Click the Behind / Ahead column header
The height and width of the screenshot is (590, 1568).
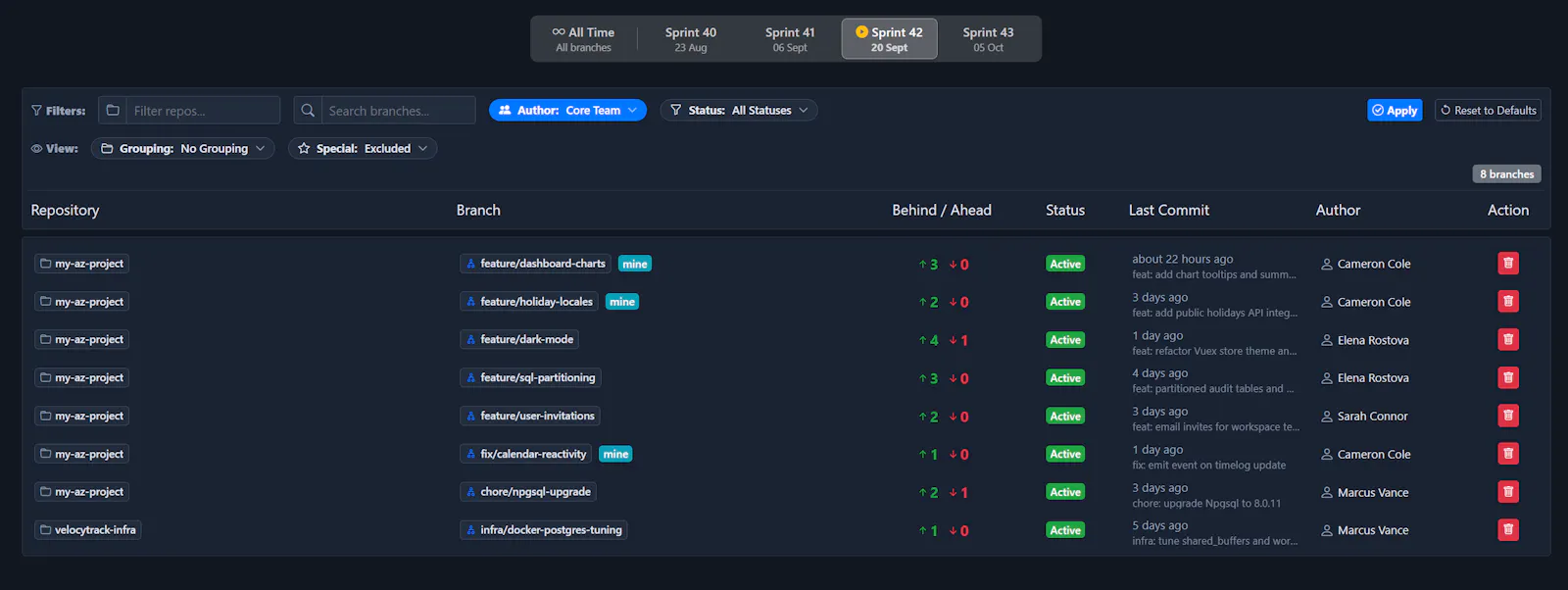(x=942, y=210)
